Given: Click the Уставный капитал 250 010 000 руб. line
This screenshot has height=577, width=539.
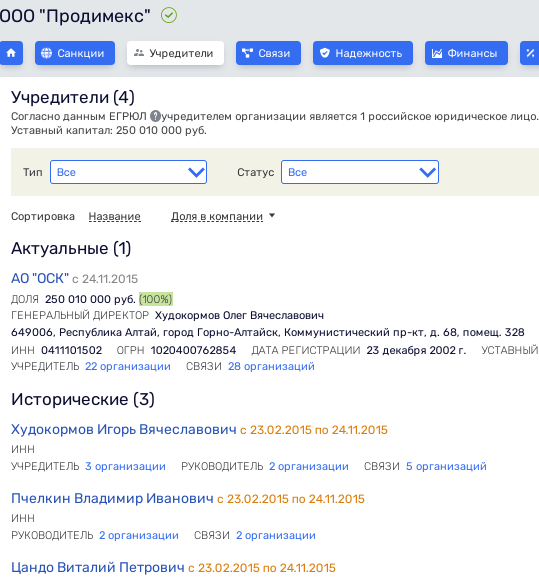Looking at the screenshot, I should [109, 130].
